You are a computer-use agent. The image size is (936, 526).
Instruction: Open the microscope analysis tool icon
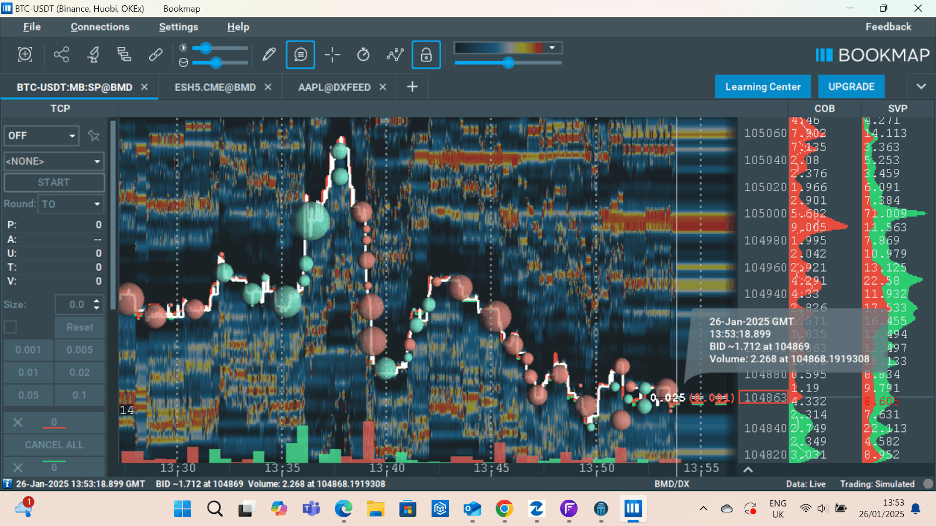[x=93, y=54]
